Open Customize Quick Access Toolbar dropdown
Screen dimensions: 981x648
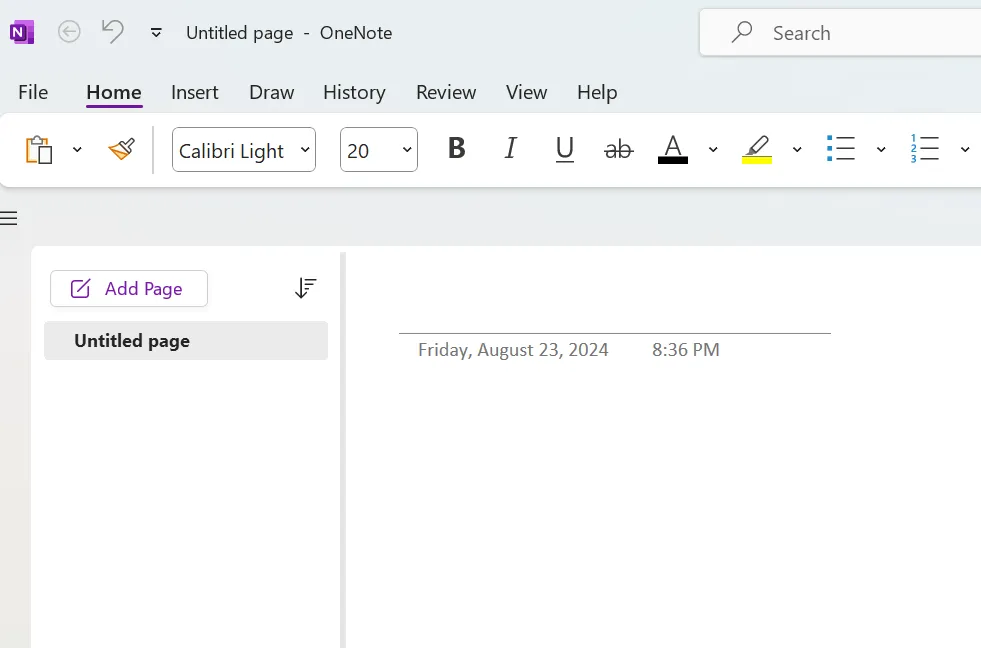point(156,33)
